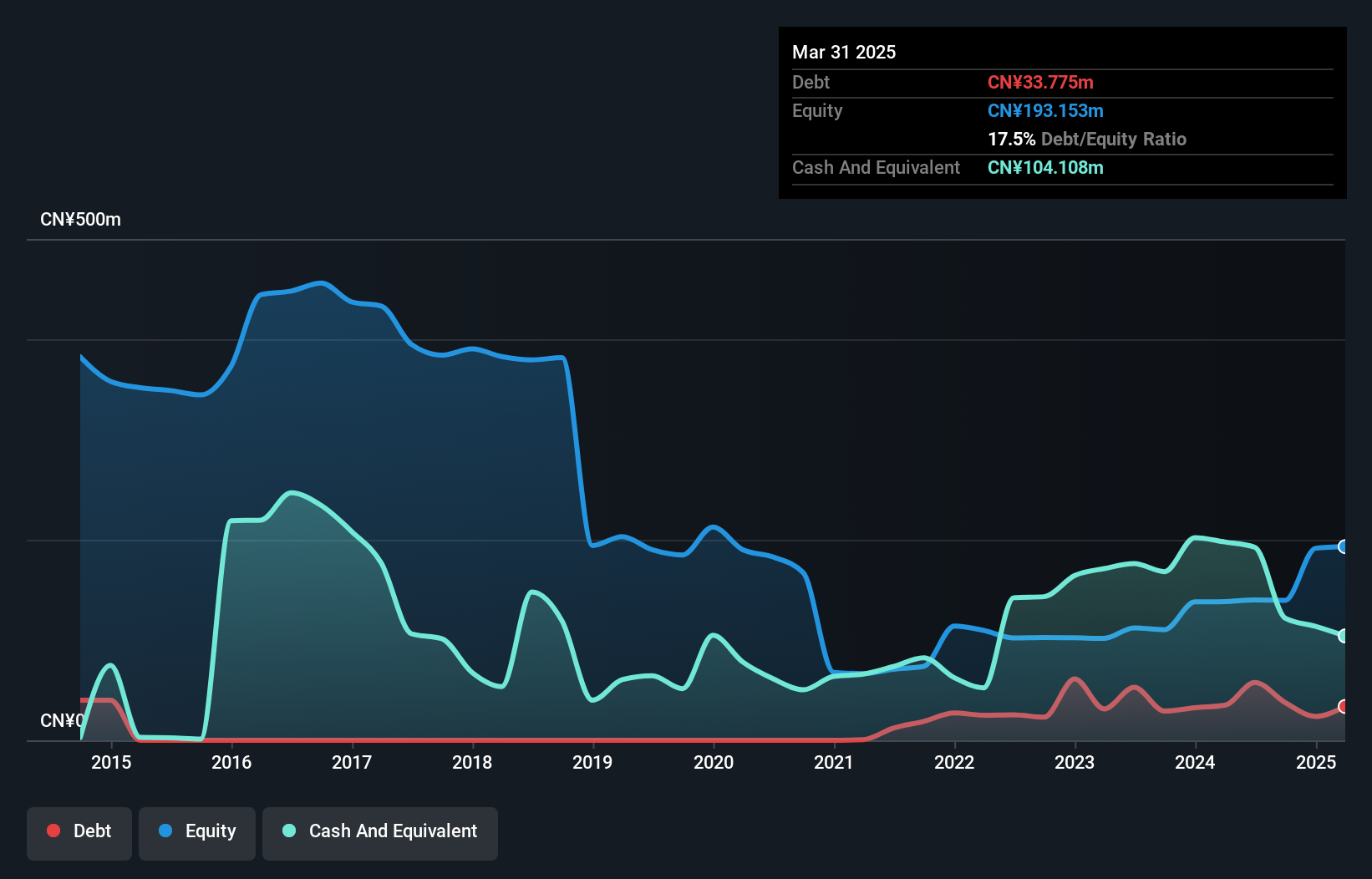Select the red Debt value CN¥33.775m
The height and width of the screenshot is (879, 1372).
click(x=1040, y=82)
